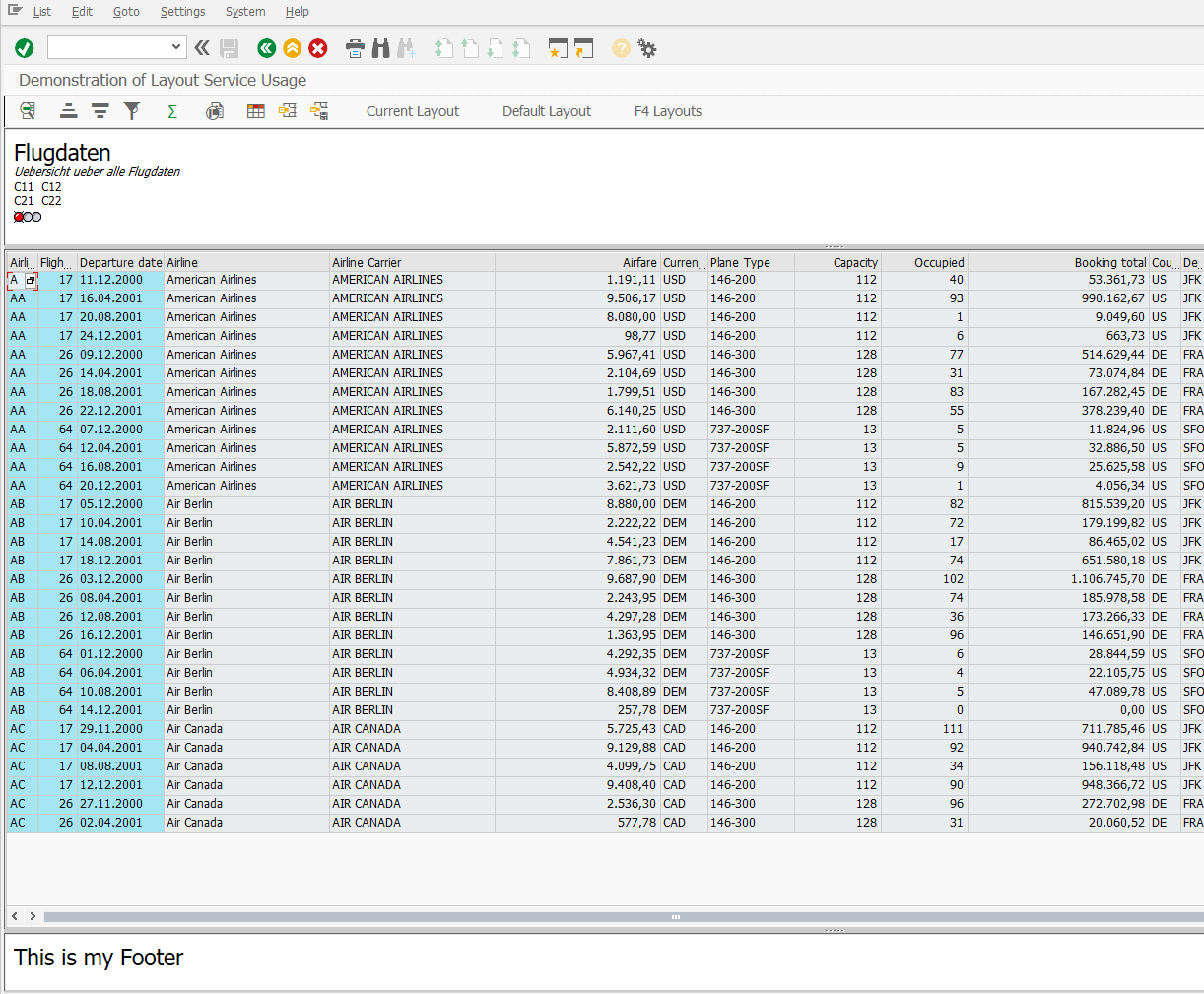Open search help in first Airline cell
This screenshot has height=994, width=1204.
(x=31, y=281)
